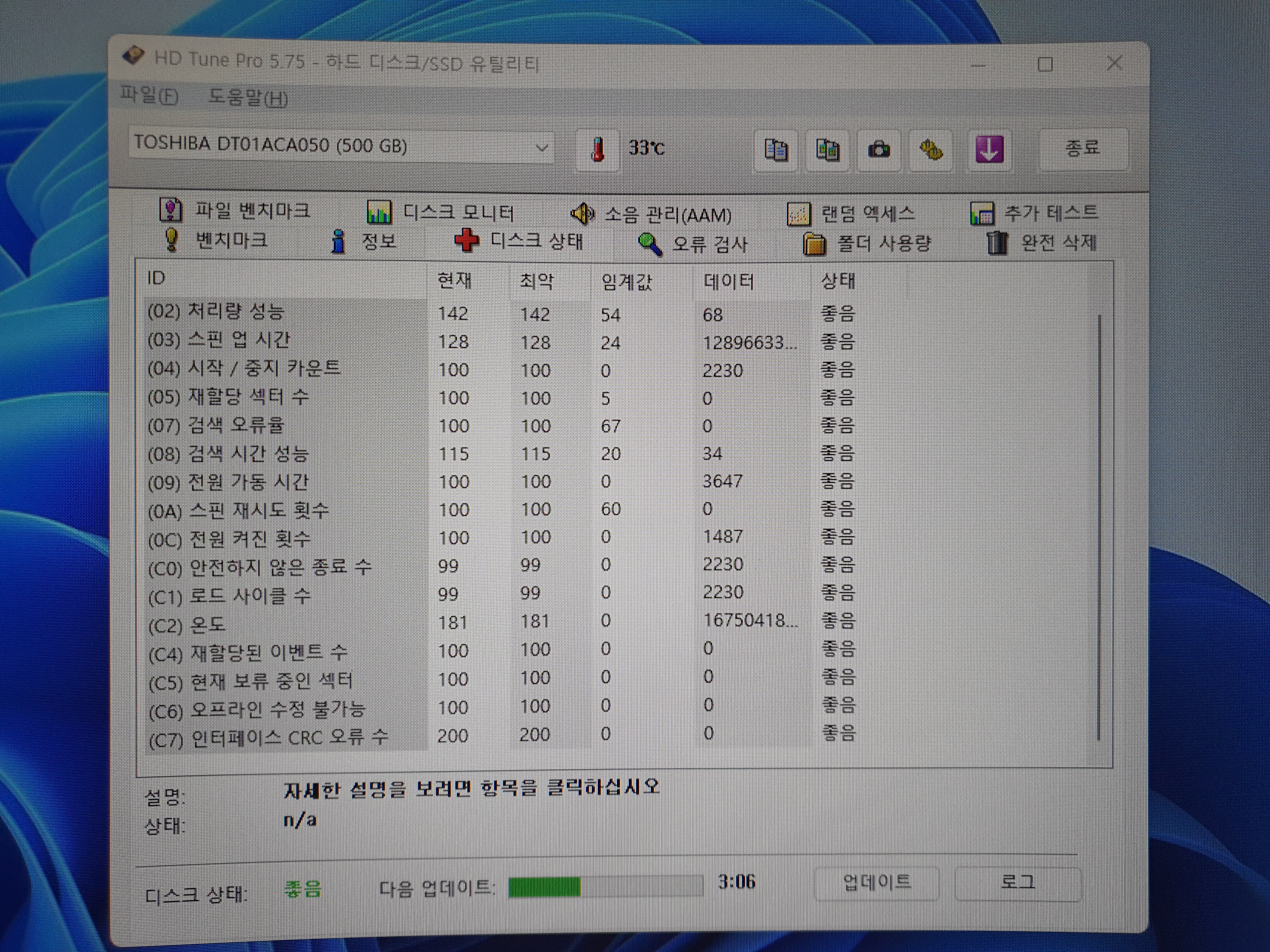Click the copy text to clipboard icon

776,150
